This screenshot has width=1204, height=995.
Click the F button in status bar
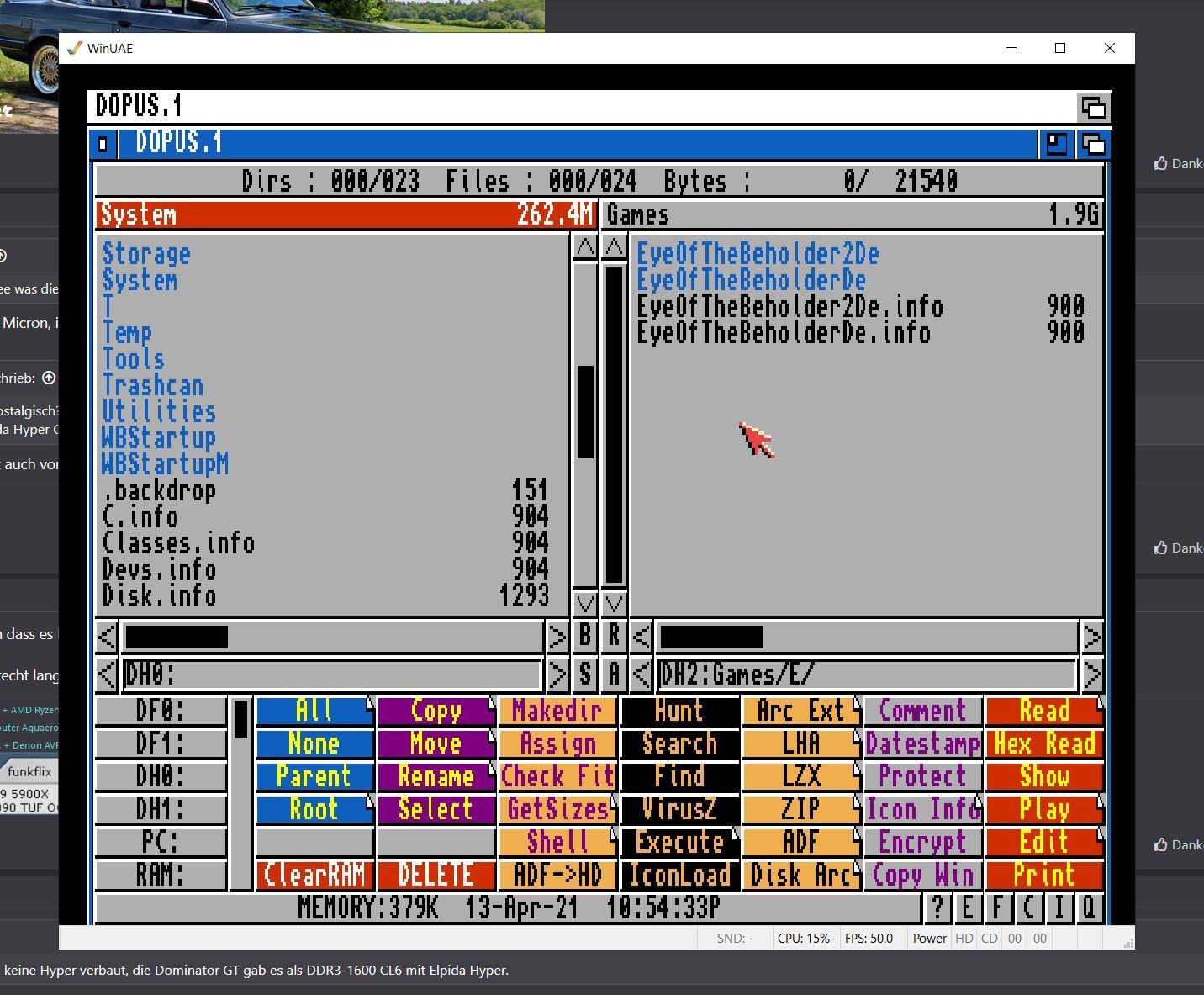click(x=998, y=908)
